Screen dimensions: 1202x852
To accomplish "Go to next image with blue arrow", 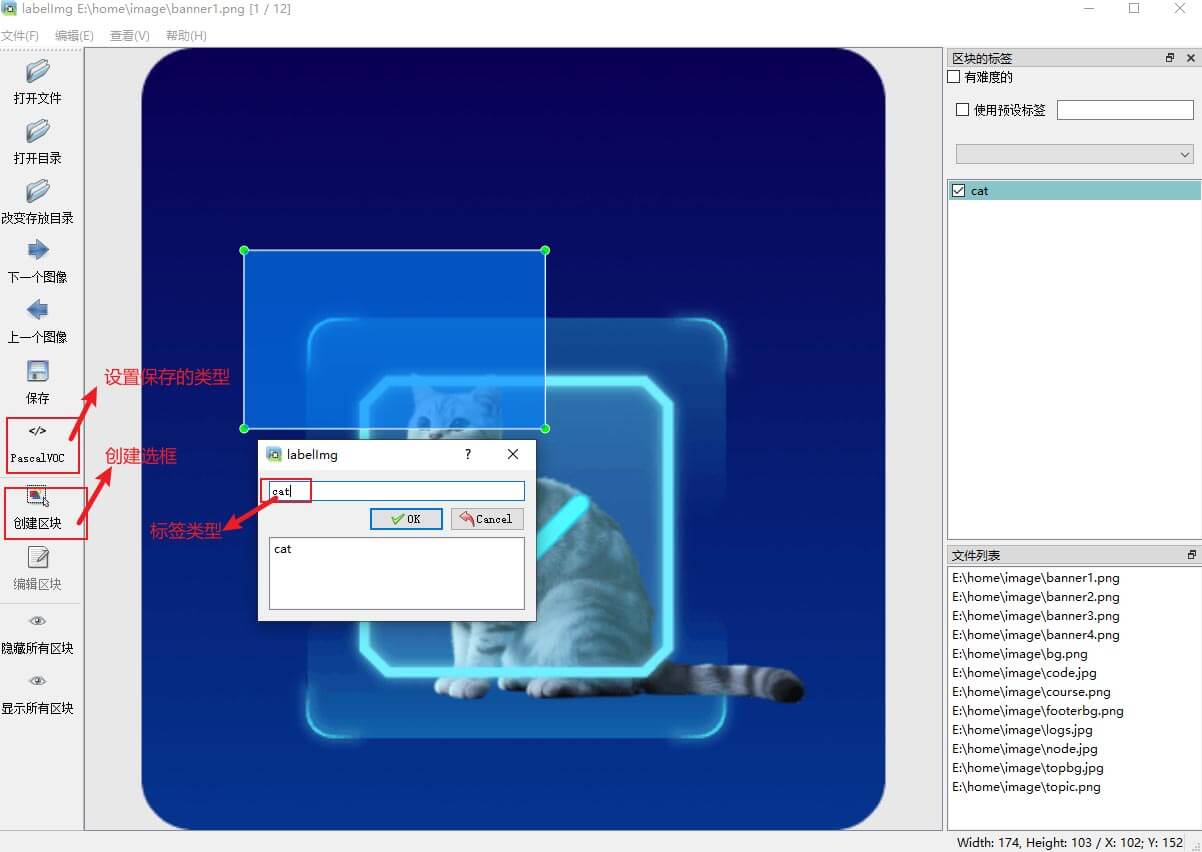I will click(38, 250).
